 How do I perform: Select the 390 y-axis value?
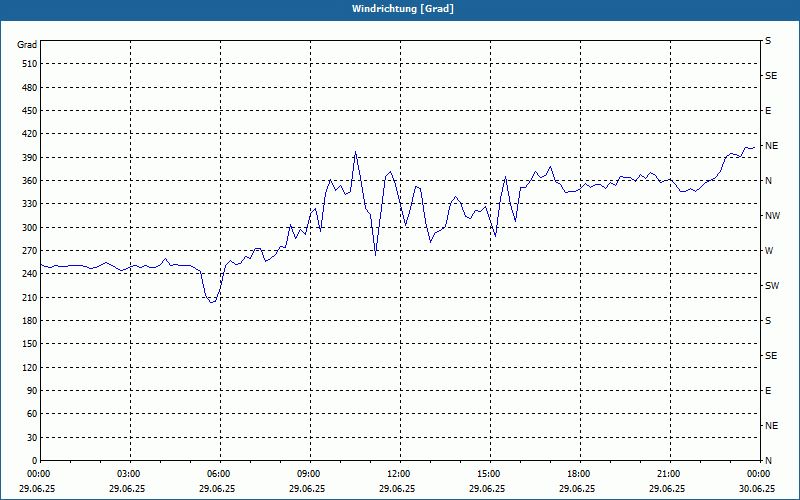click(30, 158)
